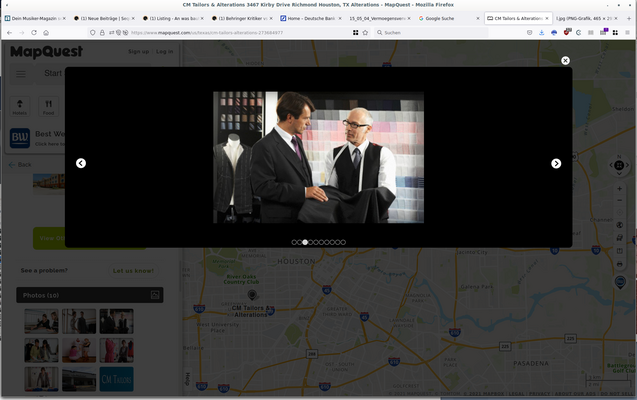Open the Firefox downloads panel
637x400 pixels.
click(542, 32)
